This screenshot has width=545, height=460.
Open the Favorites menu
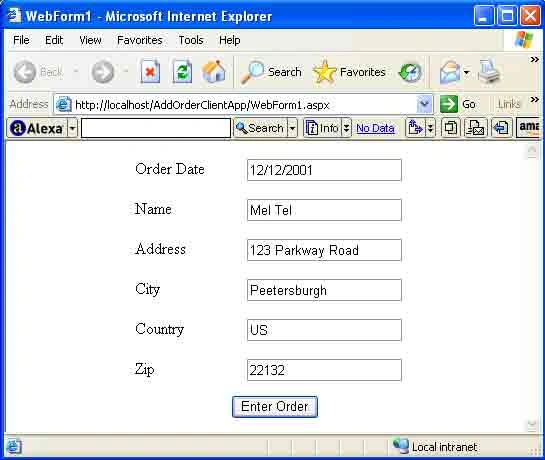(x=140, y=40)
